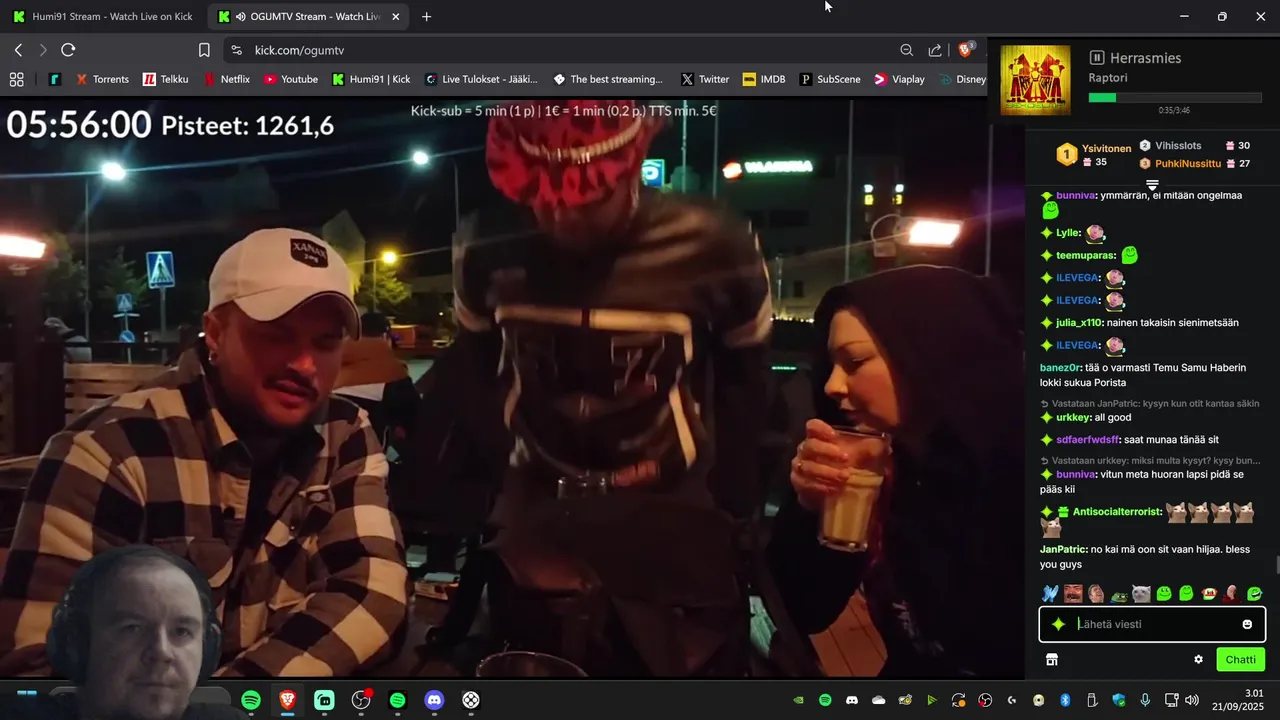The height and width of the screenshot is (720, 1280).
Task: Switch to Humi91 Stream browser tab
Action: 103,16
